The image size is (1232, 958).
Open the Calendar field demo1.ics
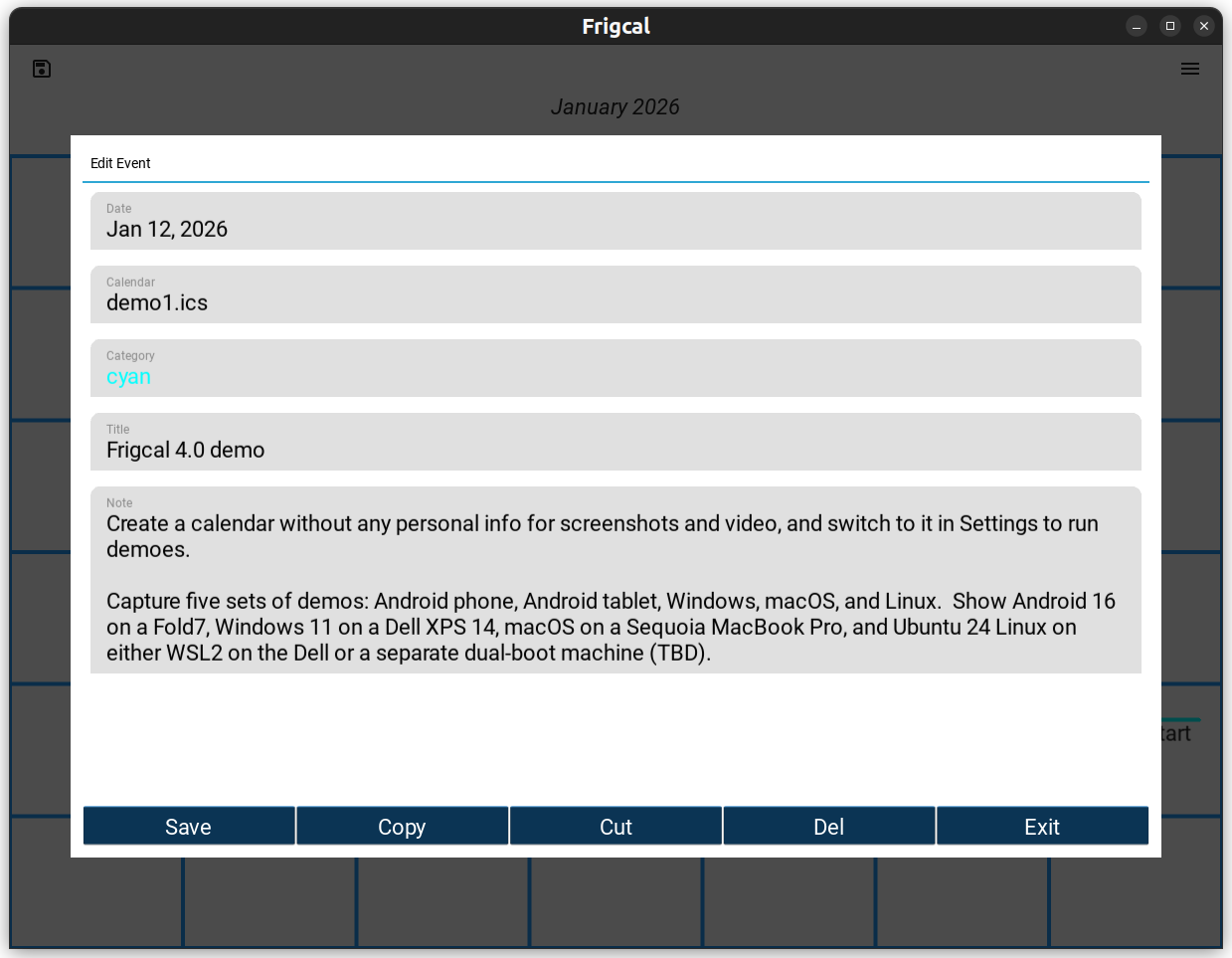point(616,294)
